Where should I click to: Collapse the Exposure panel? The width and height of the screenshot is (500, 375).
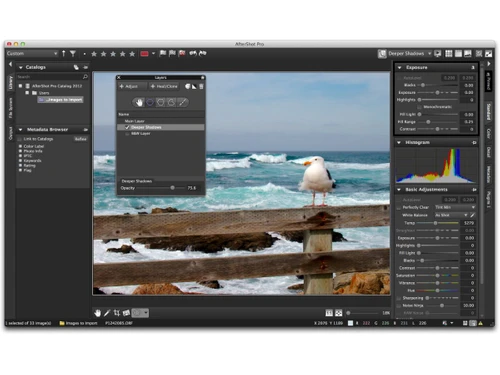point(399,68)
